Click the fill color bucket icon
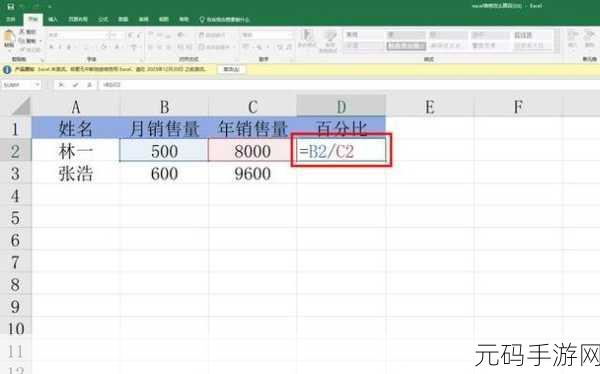 click(x=104, y=47)
